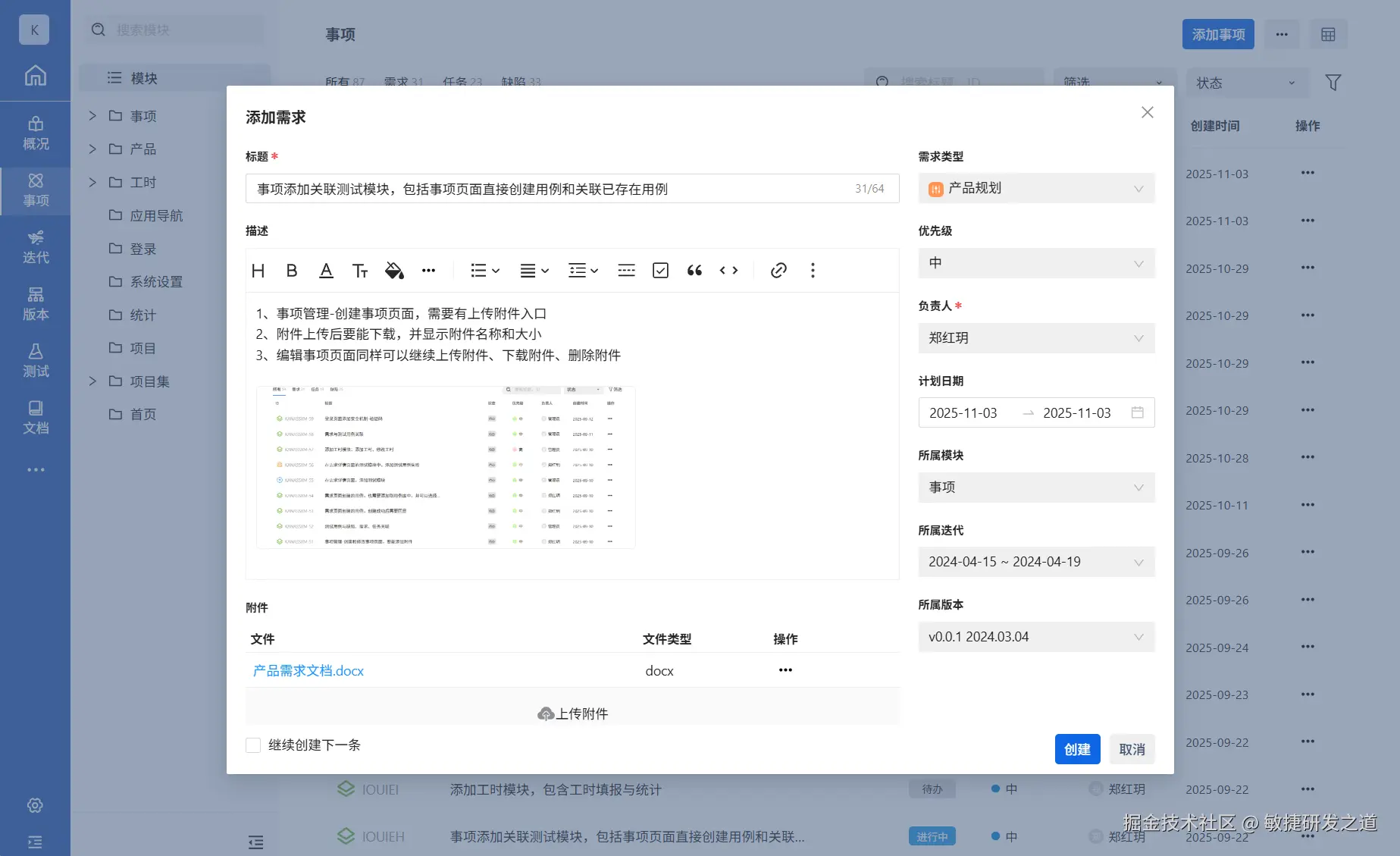Click the 添加事项 button in the header
This screenshot has height=856, width=1400.
1218,34
